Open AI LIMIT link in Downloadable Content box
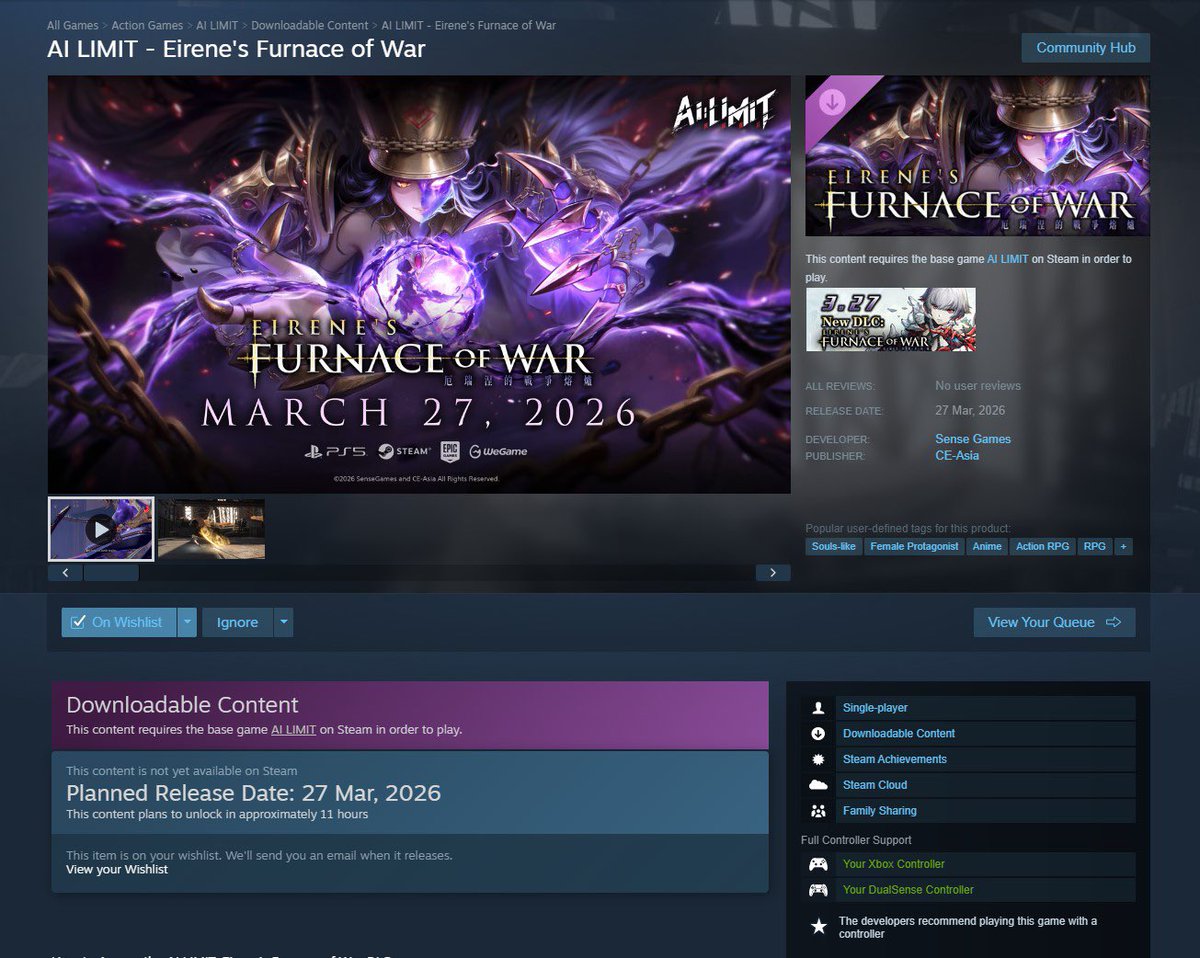Viewport: 1200px width, 958px height. click(x=293, y=729)
